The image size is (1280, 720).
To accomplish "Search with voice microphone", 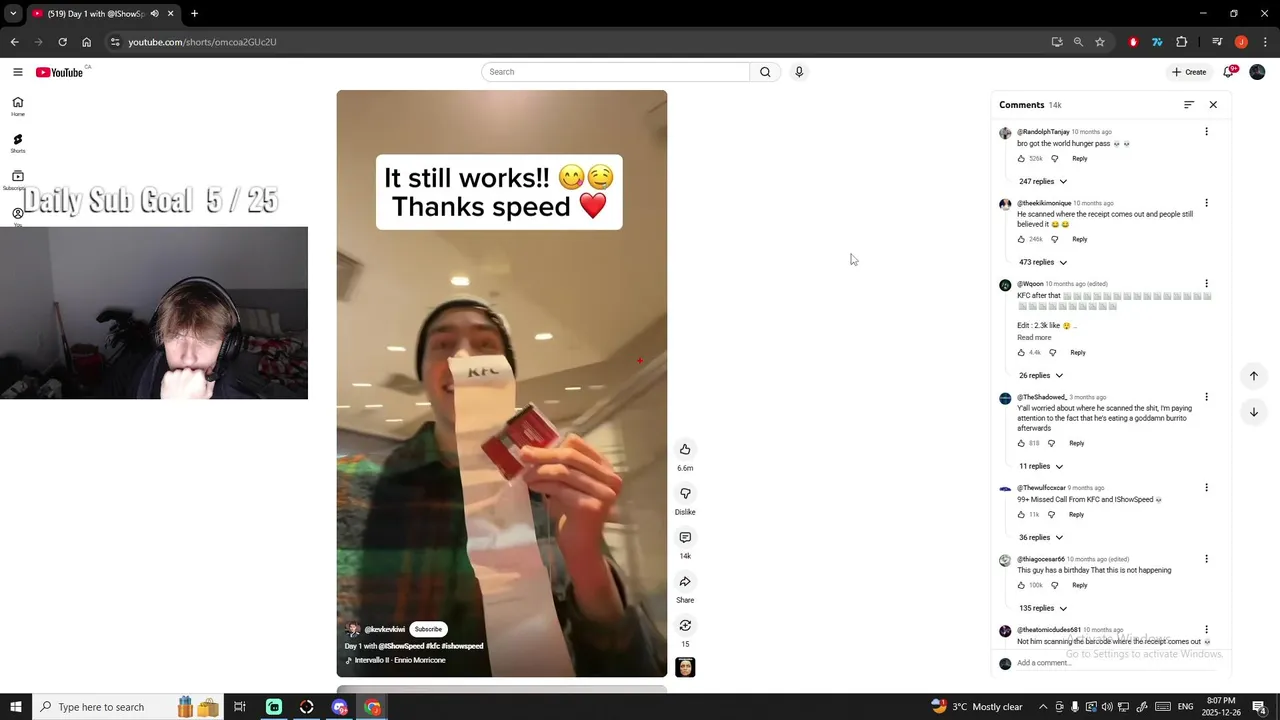I will coord(799,72).
